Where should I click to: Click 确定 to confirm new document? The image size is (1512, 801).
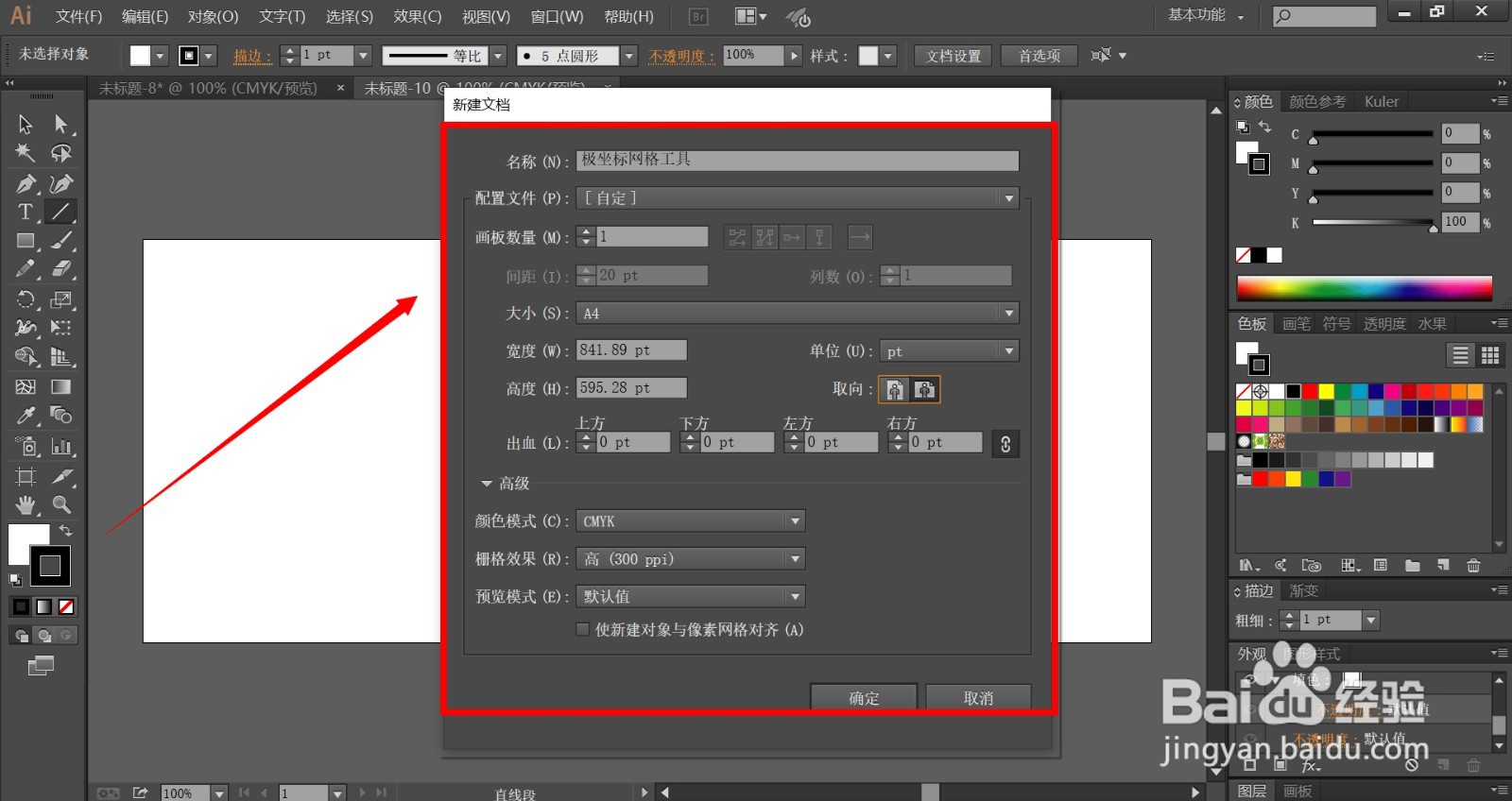click(x=864, y=698)
